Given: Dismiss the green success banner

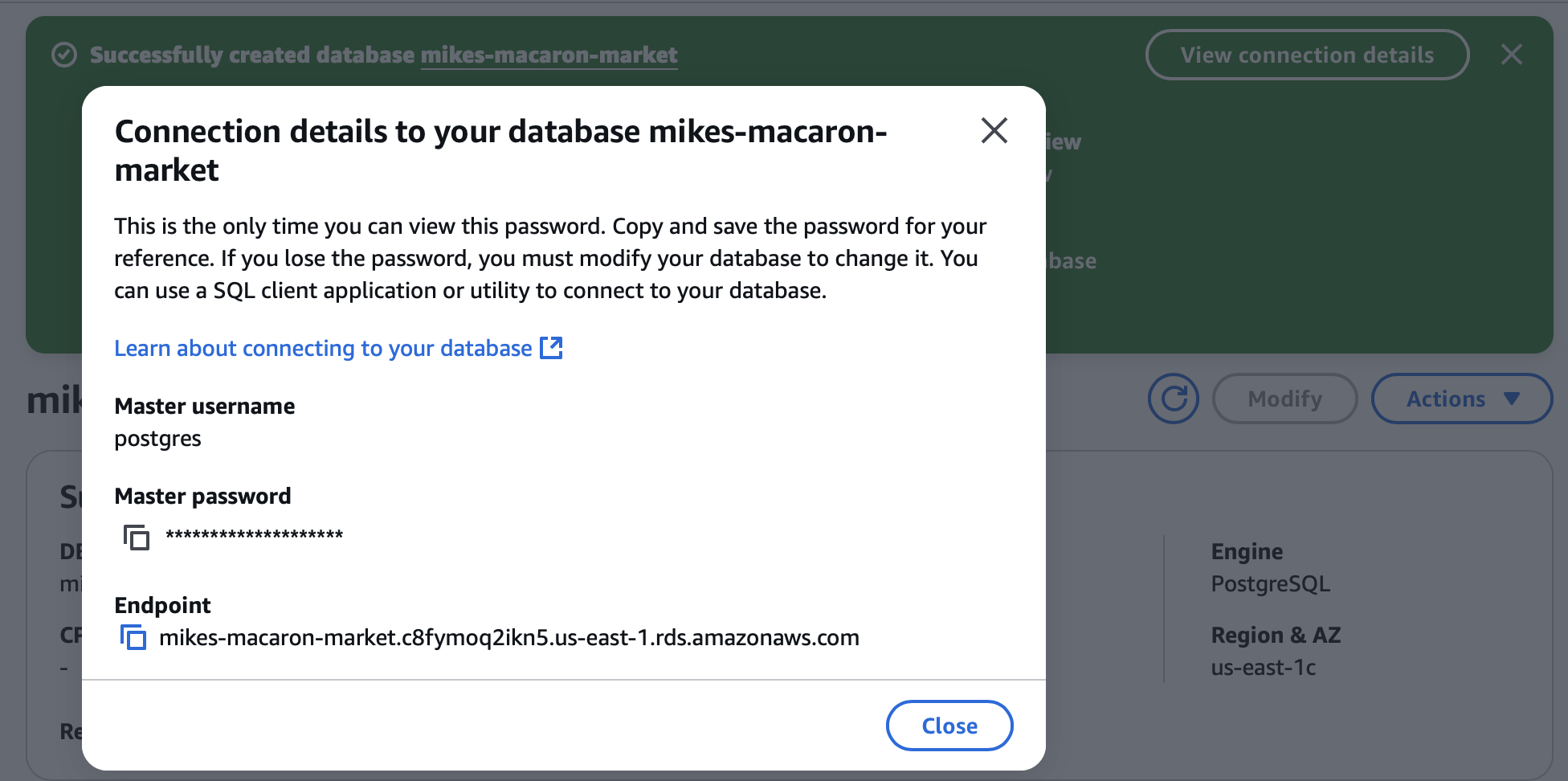Looking at the screenshot, I should tap(1511, 55).
